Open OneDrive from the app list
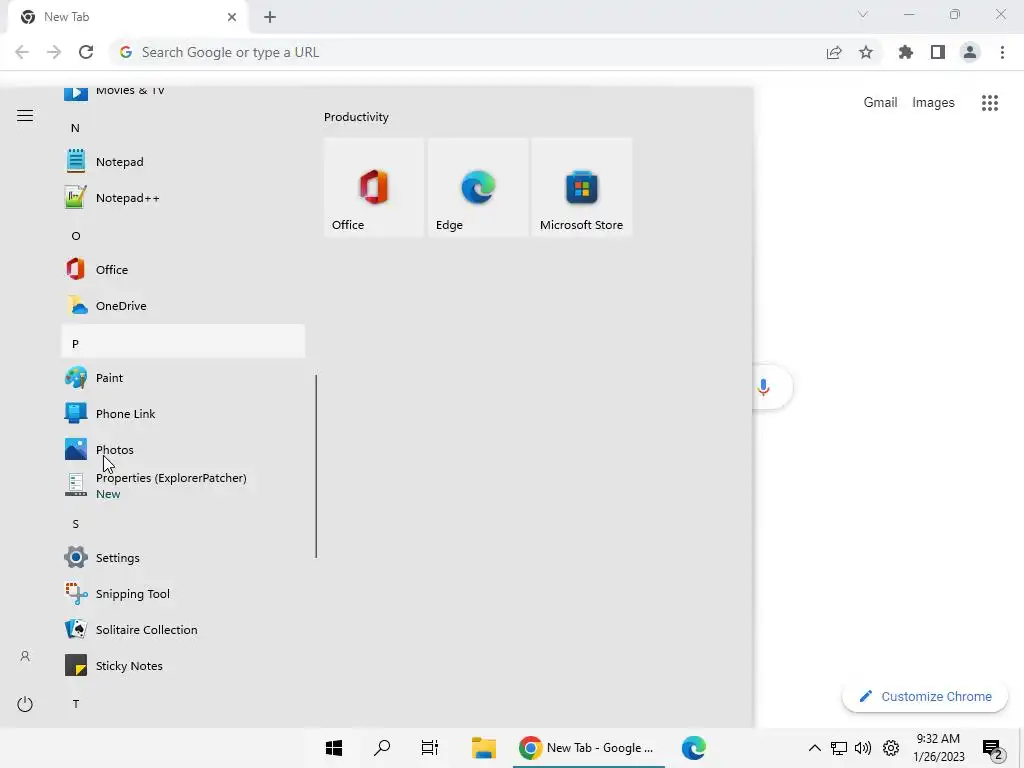Image resolution: width=1024 pixels, height=768 pixels. 183,306
